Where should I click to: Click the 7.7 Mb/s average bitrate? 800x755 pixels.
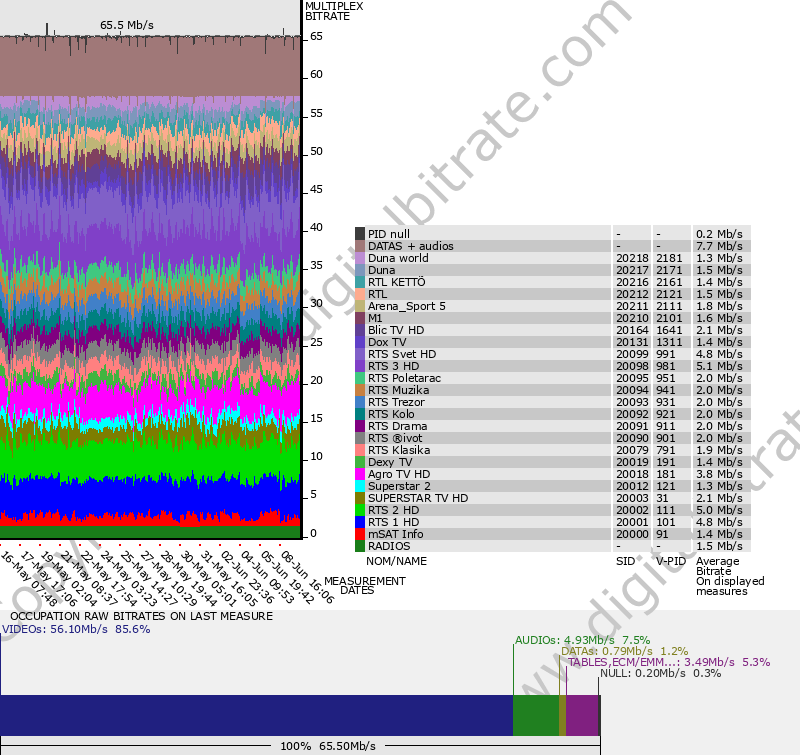coord(719,246)
